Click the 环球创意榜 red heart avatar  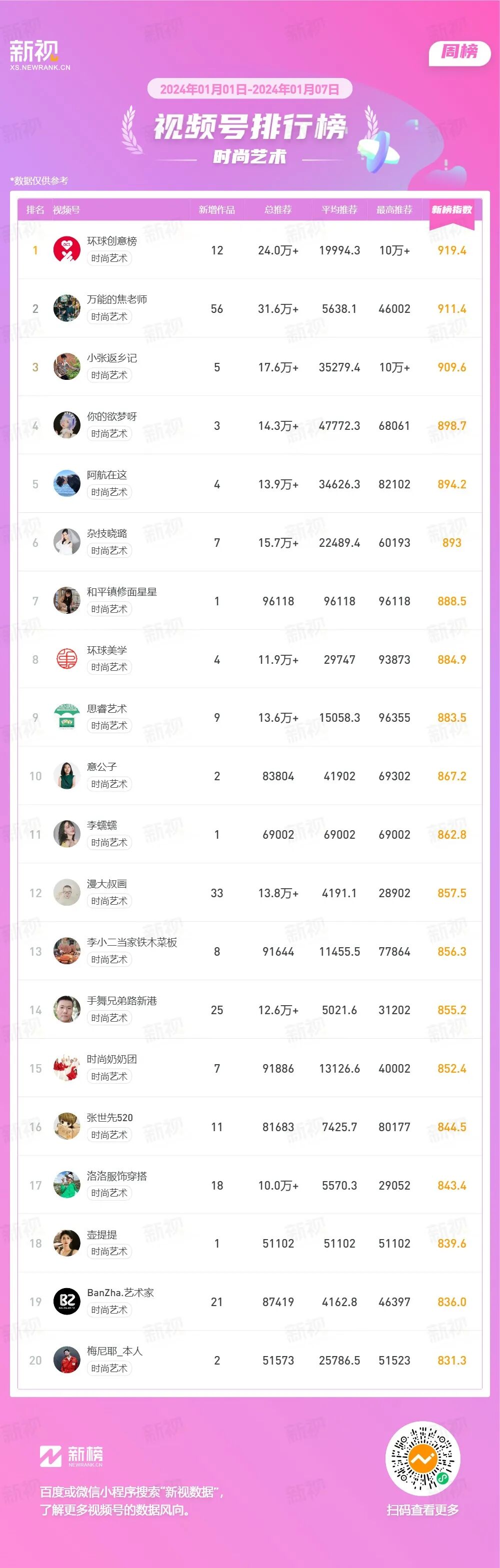coord(67,250)
